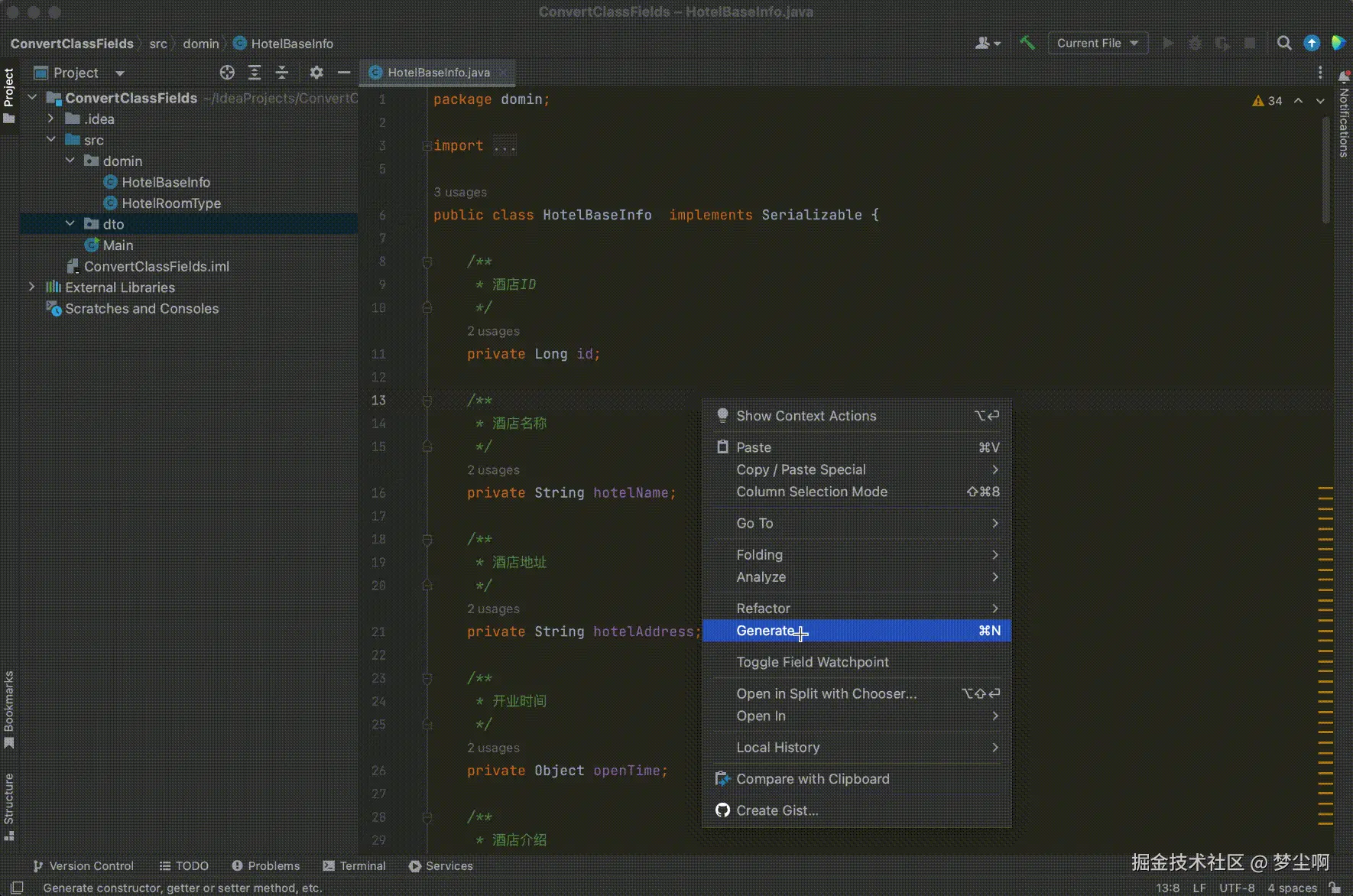
Task: Click the Build project hammer icon
Action: point(1027,43)
